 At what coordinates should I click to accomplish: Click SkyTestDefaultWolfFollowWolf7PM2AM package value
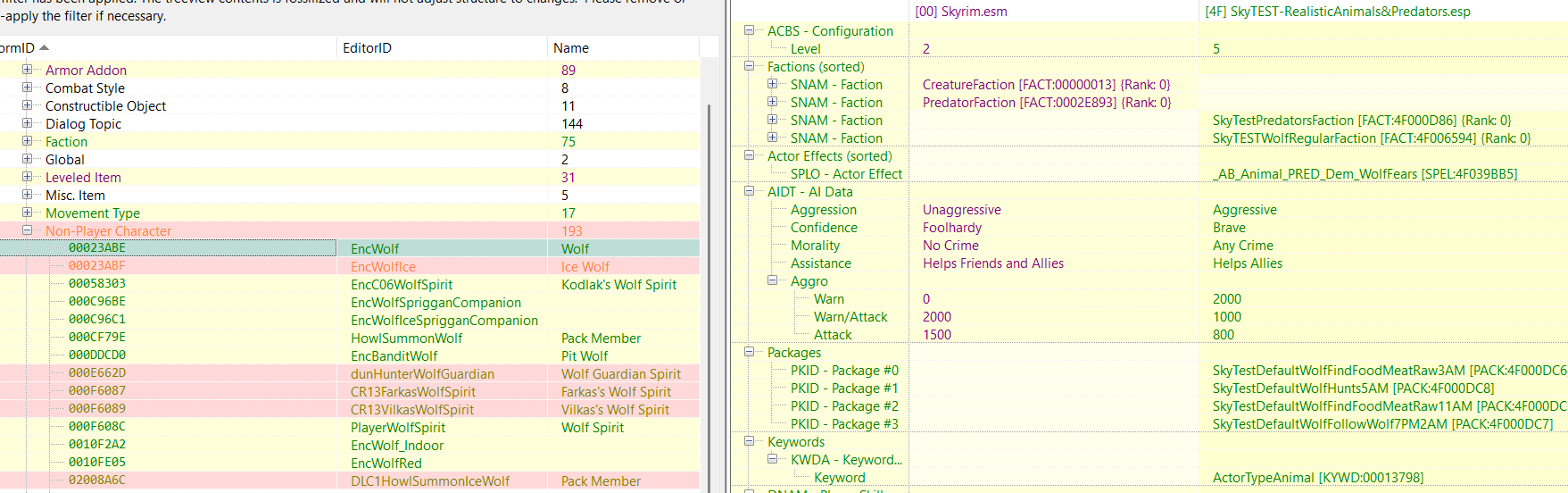click(x=1382, y=424)
